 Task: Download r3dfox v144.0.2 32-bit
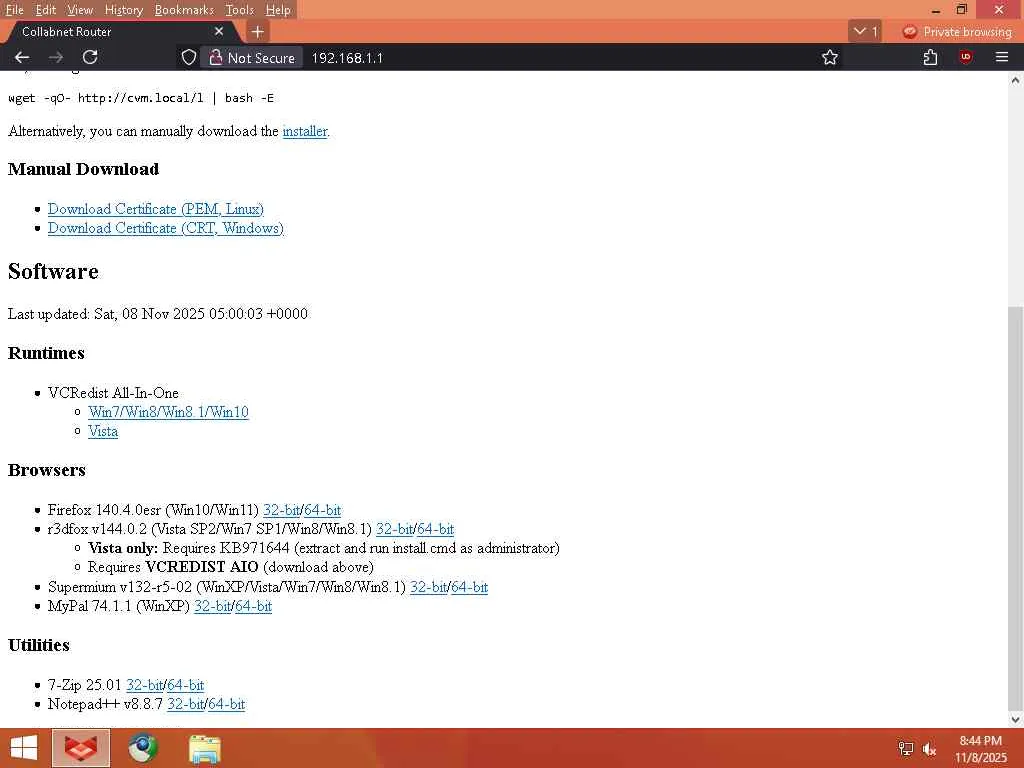pos(394,529)
